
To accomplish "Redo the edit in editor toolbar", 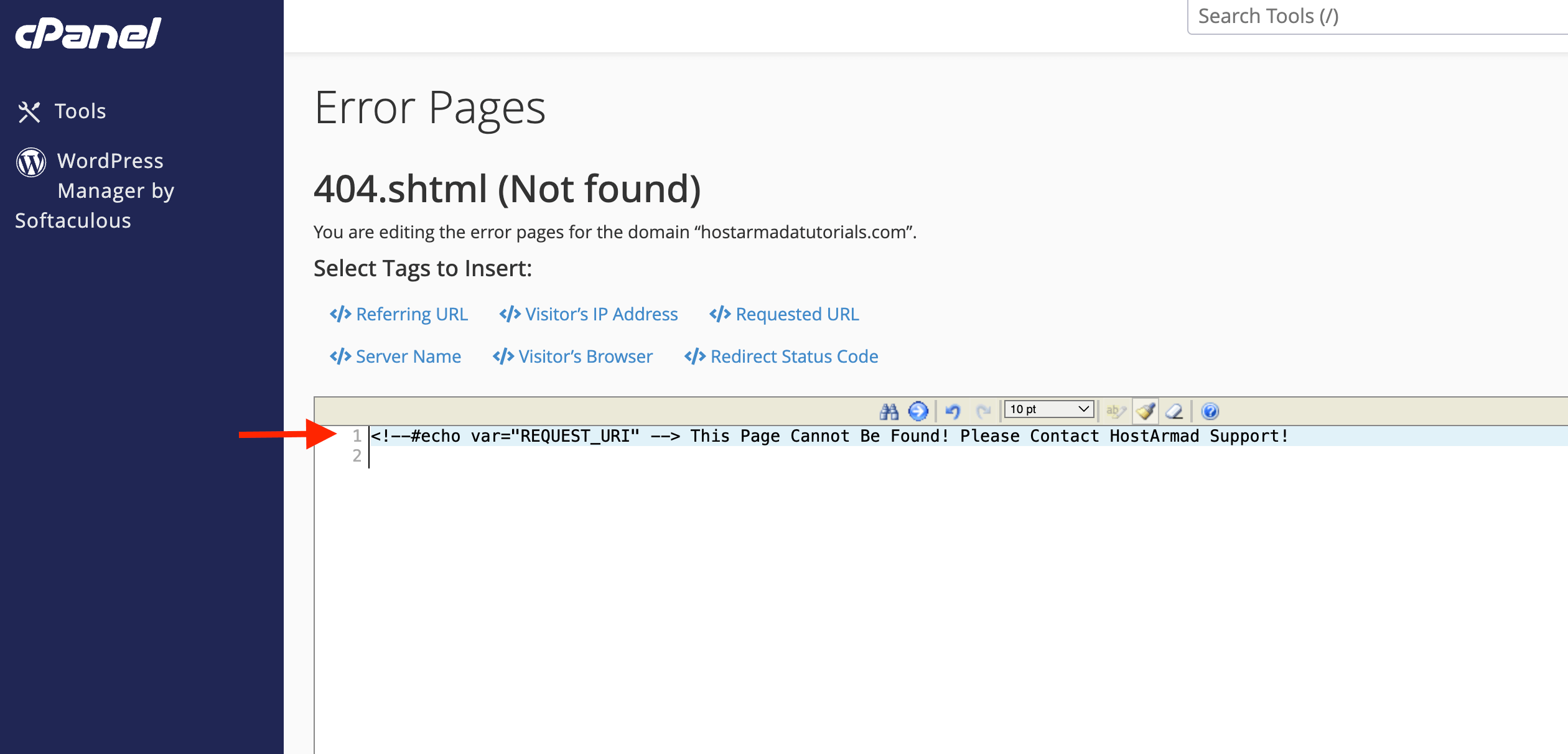I will [984, 411].
